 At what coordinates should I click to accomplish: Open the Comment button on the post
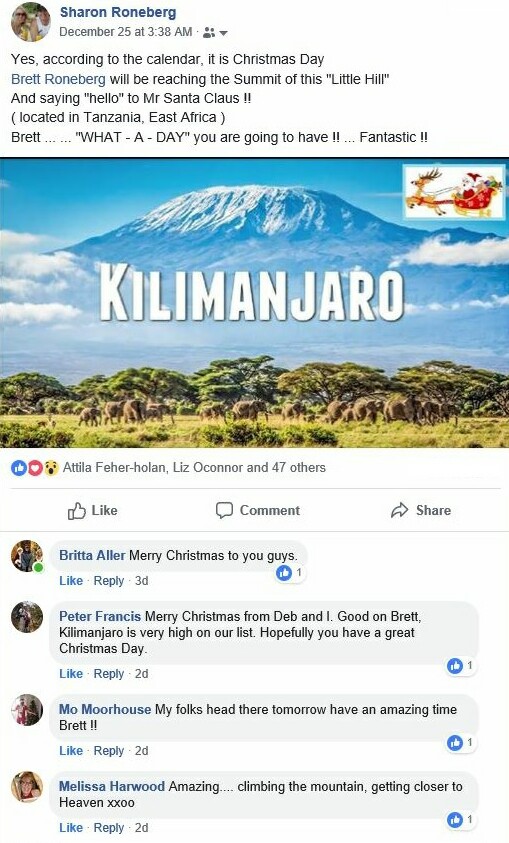(x=257, y=510)
